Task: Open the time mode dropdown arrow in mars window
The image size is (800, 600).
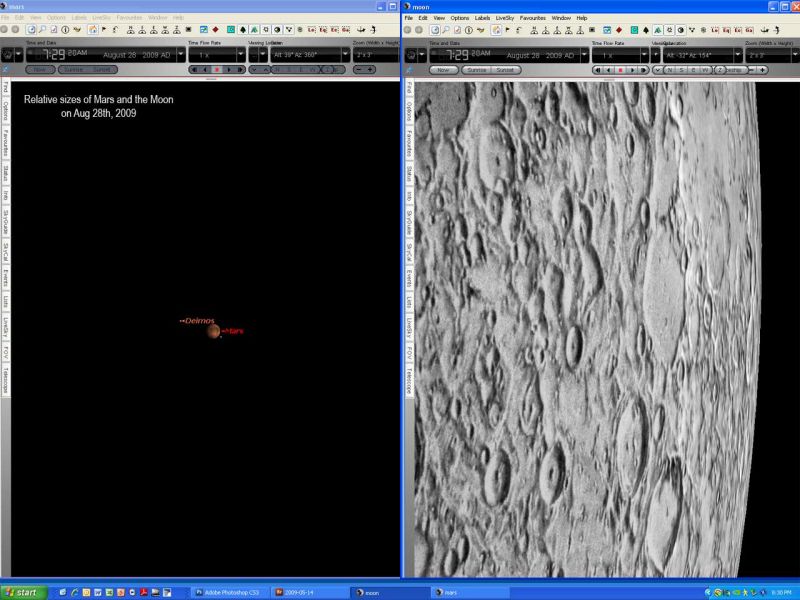Action: (19, 55)
